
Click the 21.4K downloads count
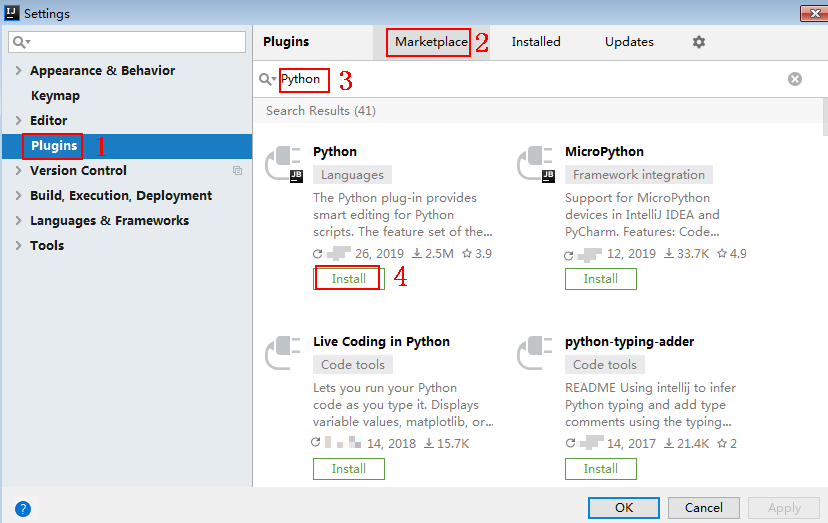click(x=686, y=444)
